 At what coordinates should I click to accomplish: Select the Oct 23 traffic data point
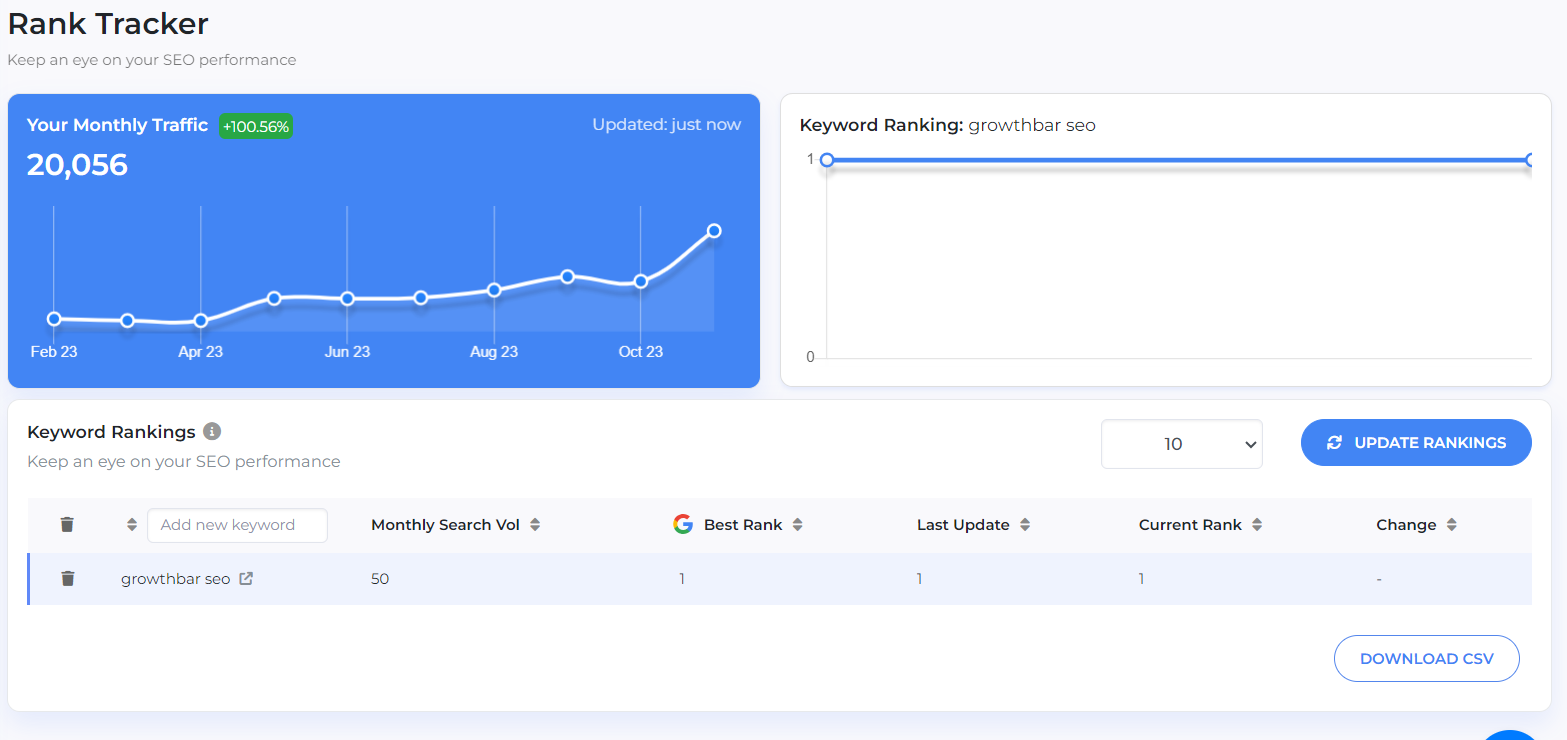tap(641, 281)
